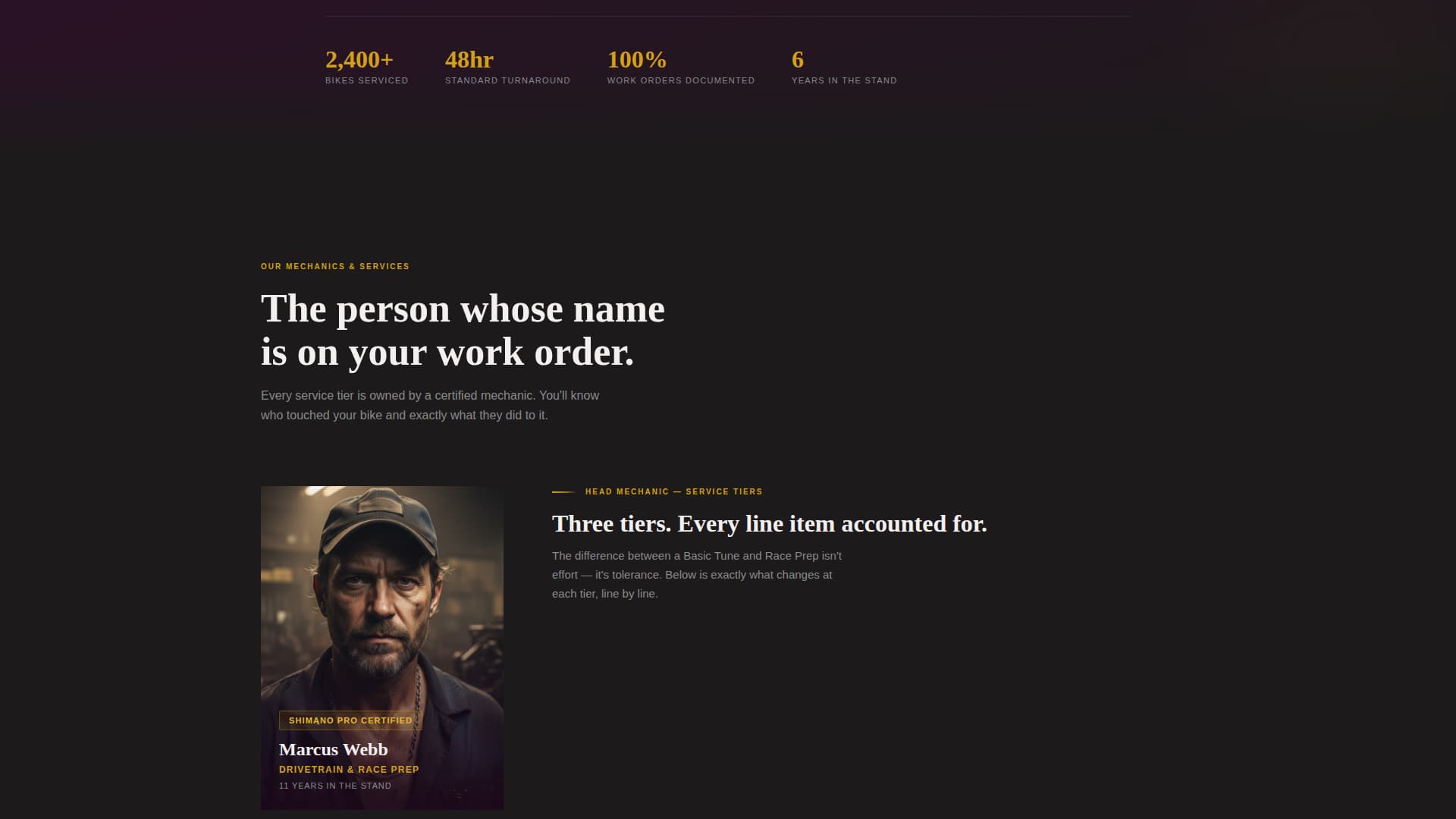This screenshot has width=1456, height=819.
Task: Click the '100%' work orders stat
Action: pyautogui.click(x=637, y=60)
